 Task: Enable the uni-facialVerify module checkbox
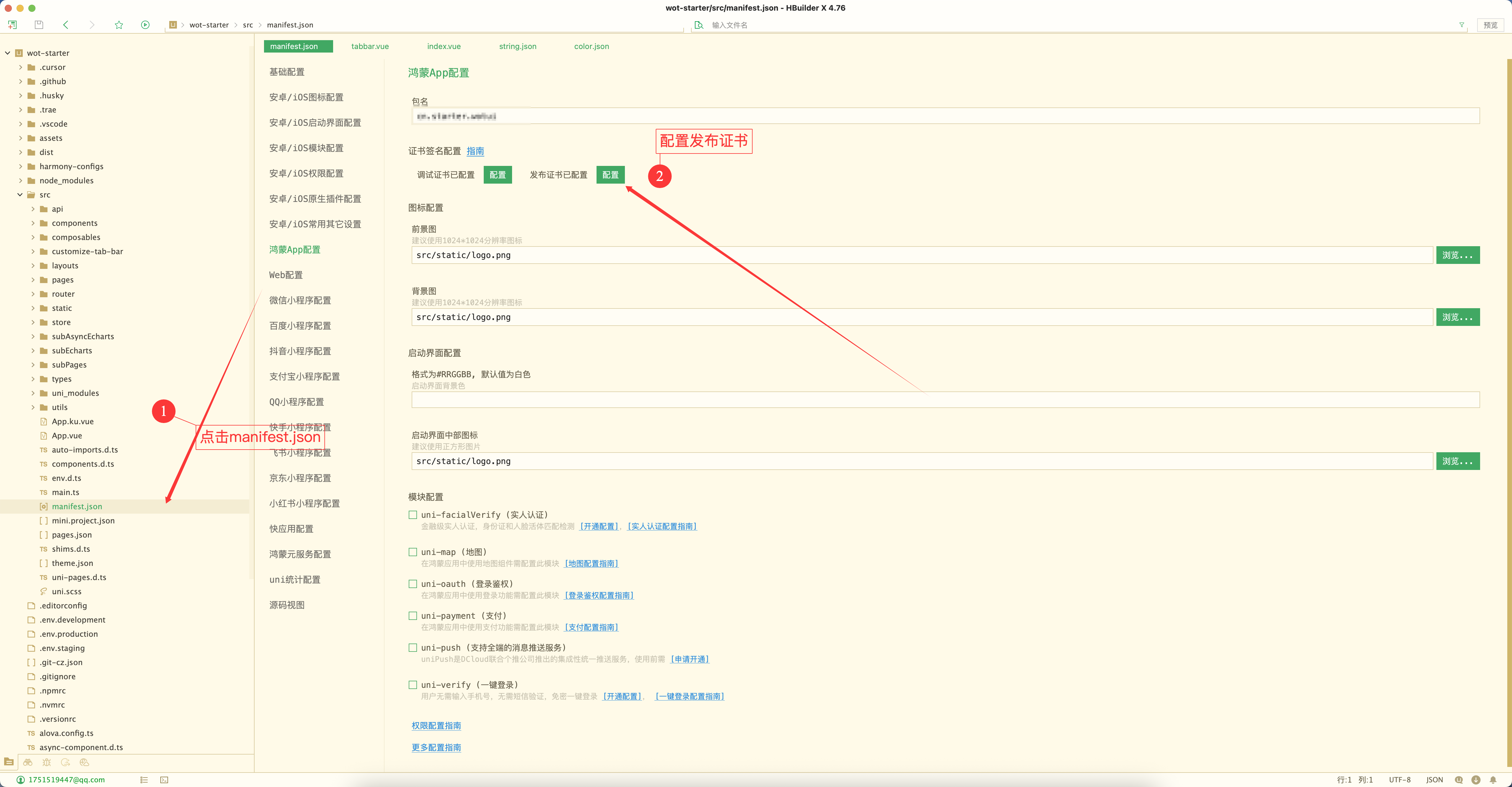(413, 515)
